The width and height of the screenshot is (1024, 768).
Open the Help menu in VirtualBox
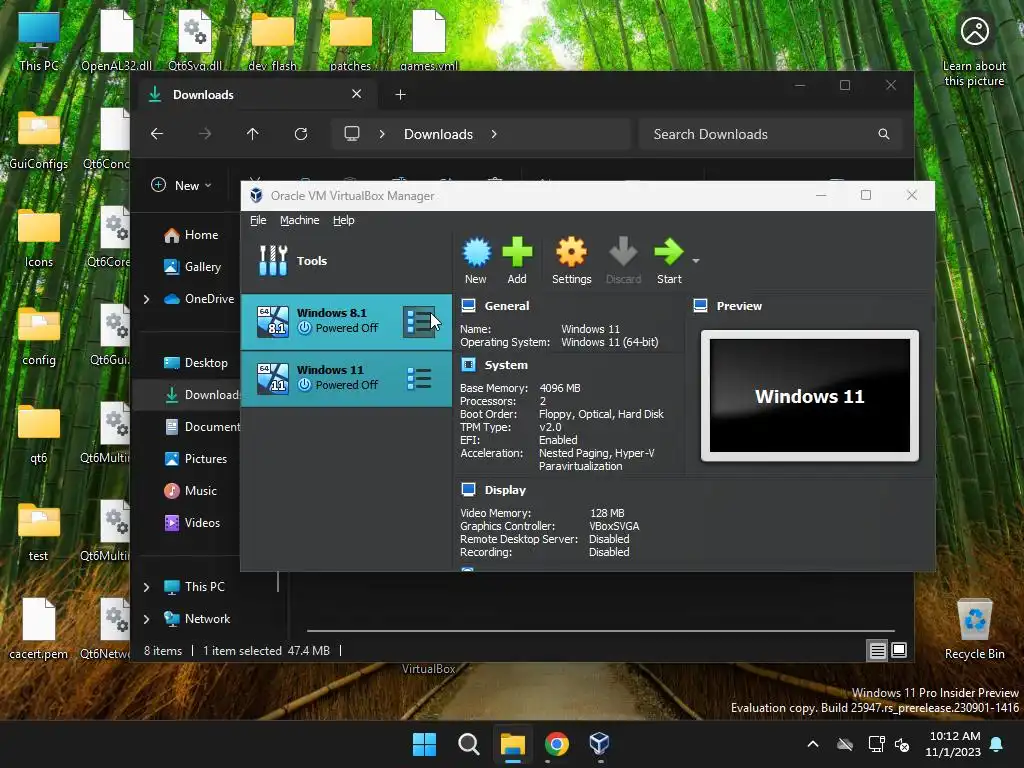pyautogui.click(x=344, y=220)
